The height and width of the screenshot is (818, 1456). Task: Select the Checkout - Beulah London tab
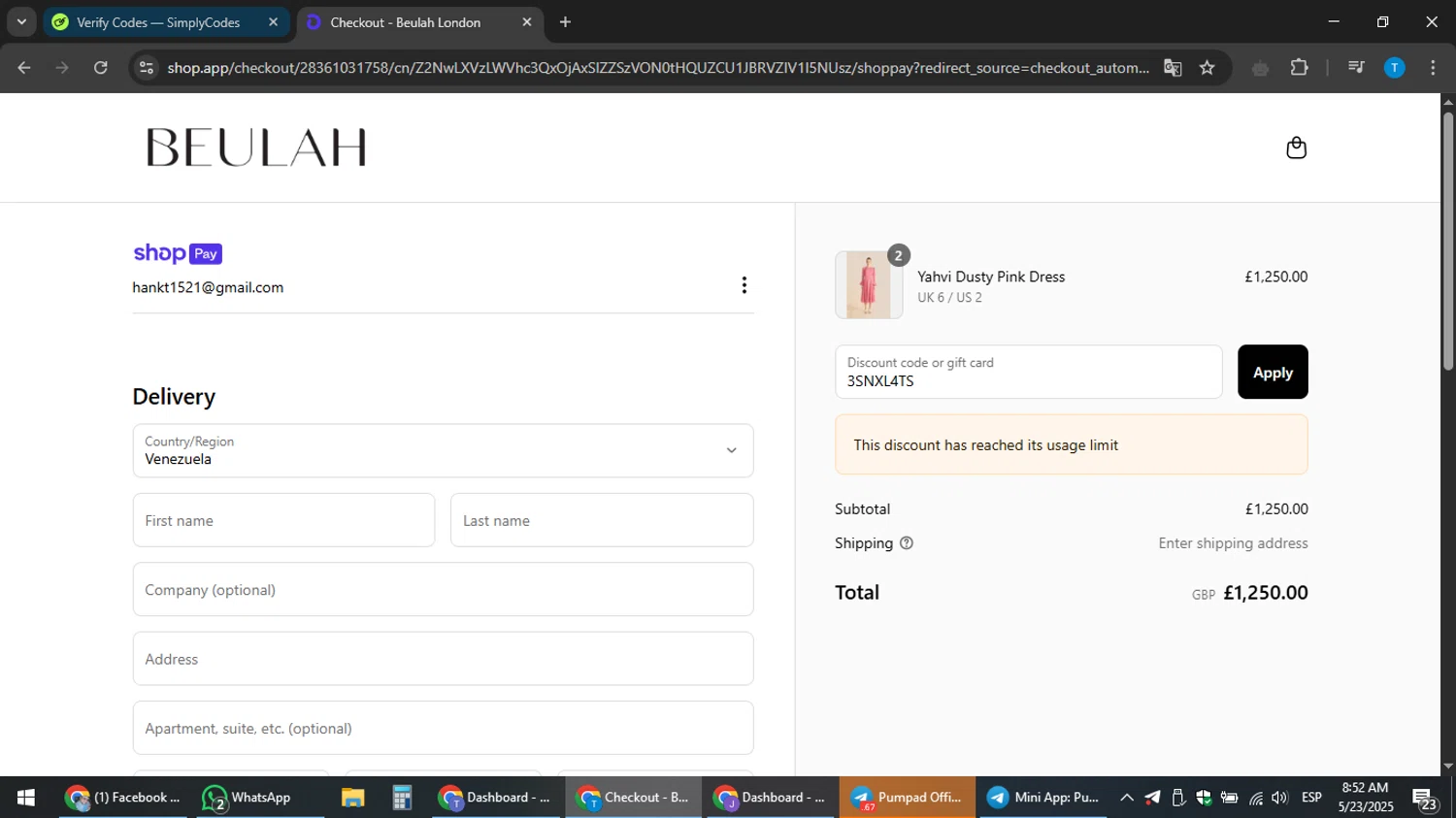406,22
